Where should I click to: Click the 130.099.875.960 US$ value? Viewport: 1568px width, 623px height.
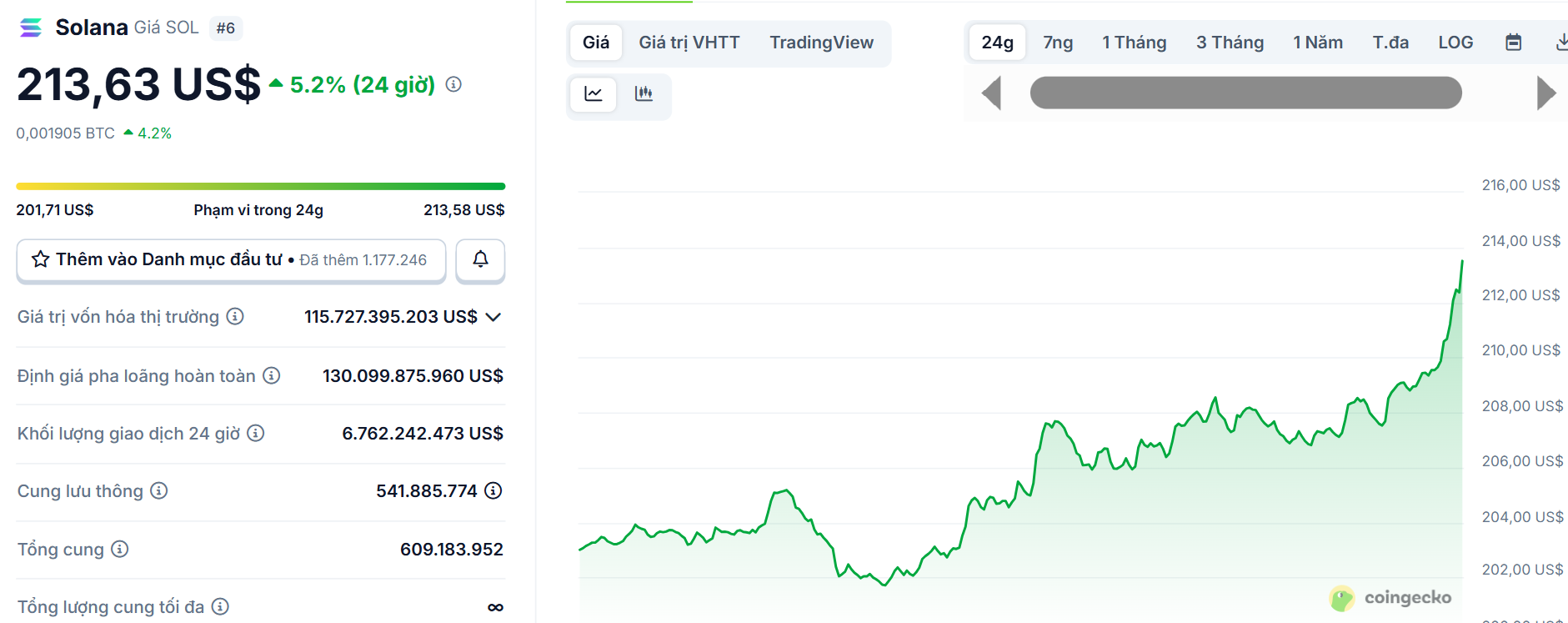[413, 376]
